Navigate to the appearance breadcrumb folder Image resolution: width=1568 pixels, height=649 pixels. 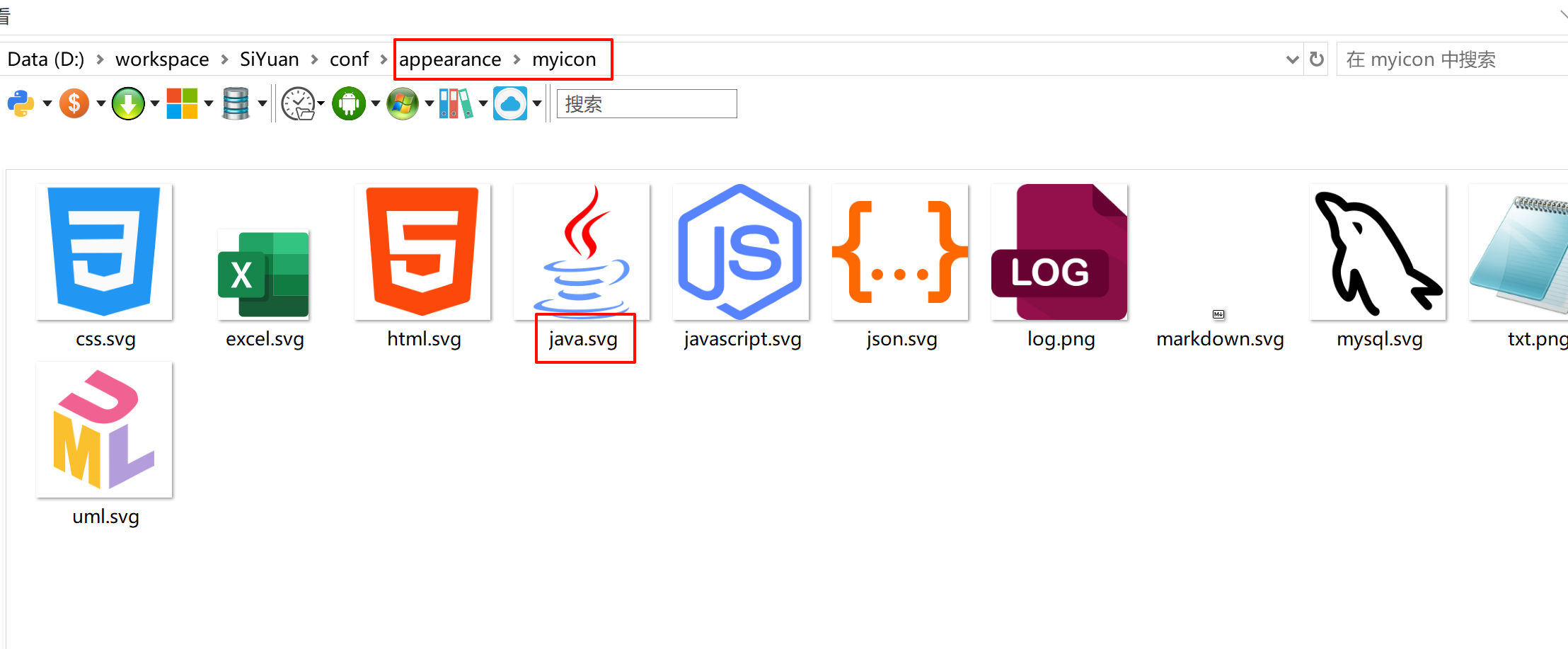pos(449,59)
